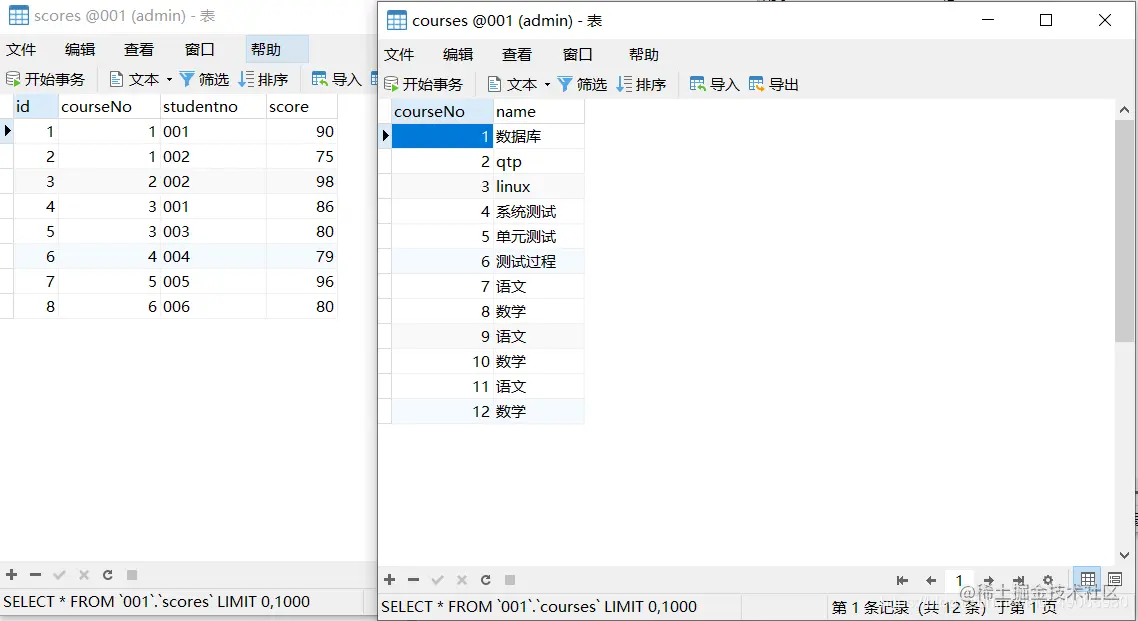1138x621 pixels.
Task: Delete record with minus icon in scores window
Action: [x=36, y=575]
